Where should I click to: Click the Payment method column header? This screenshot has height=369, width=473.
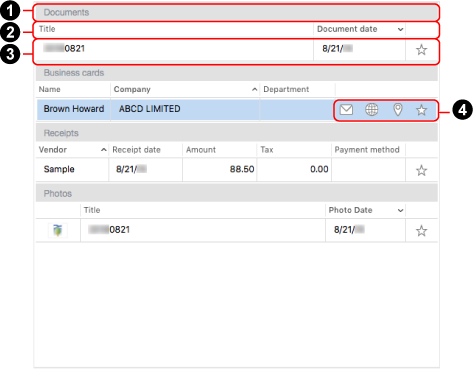point(368,150)
